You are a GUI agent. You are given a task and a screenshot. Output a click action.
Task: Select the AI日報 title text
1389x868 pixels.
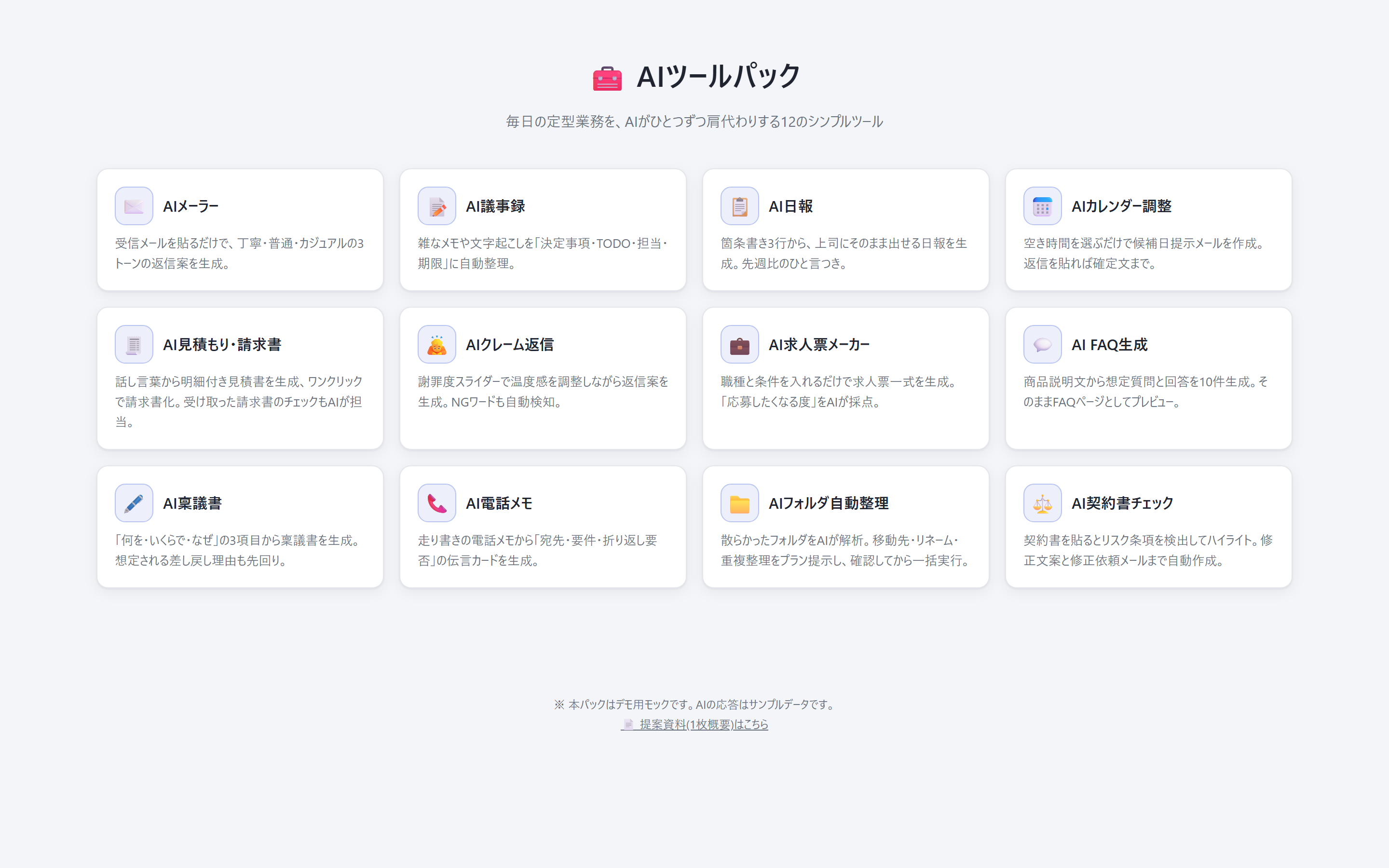[x=791, y=206]
